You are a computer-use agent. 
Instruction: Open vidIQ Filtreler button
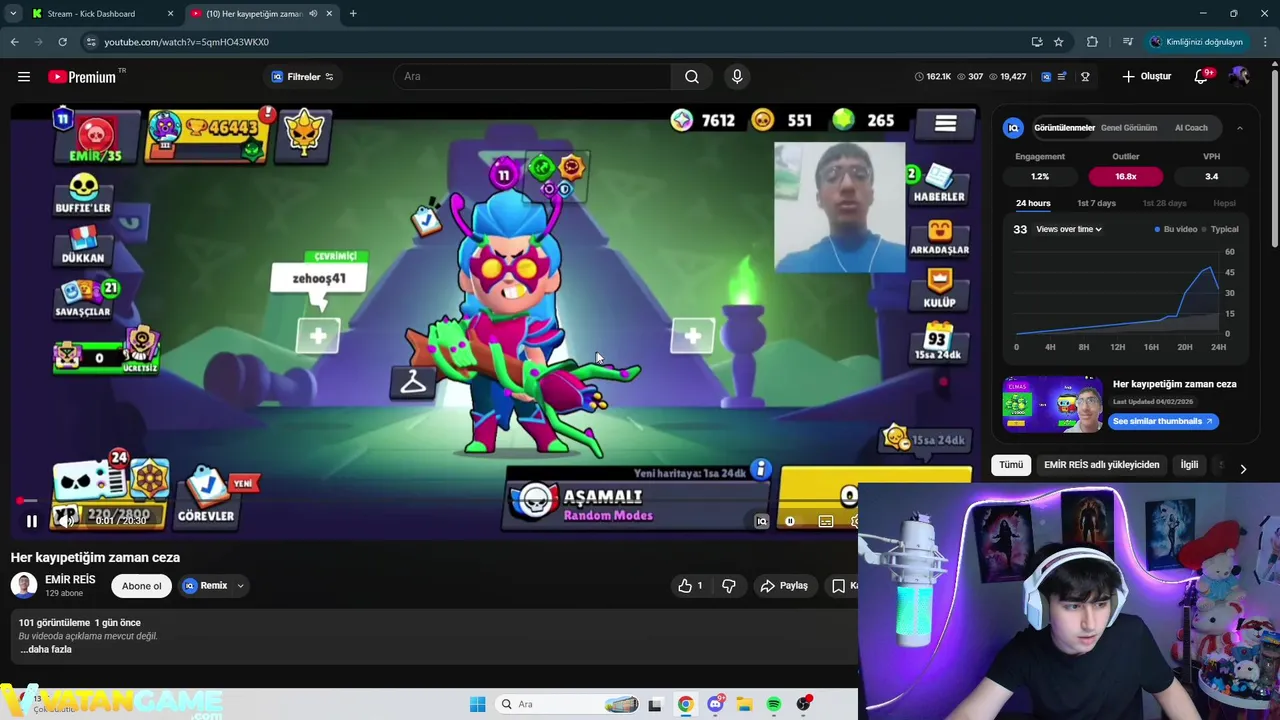click(x=302, y=76)
